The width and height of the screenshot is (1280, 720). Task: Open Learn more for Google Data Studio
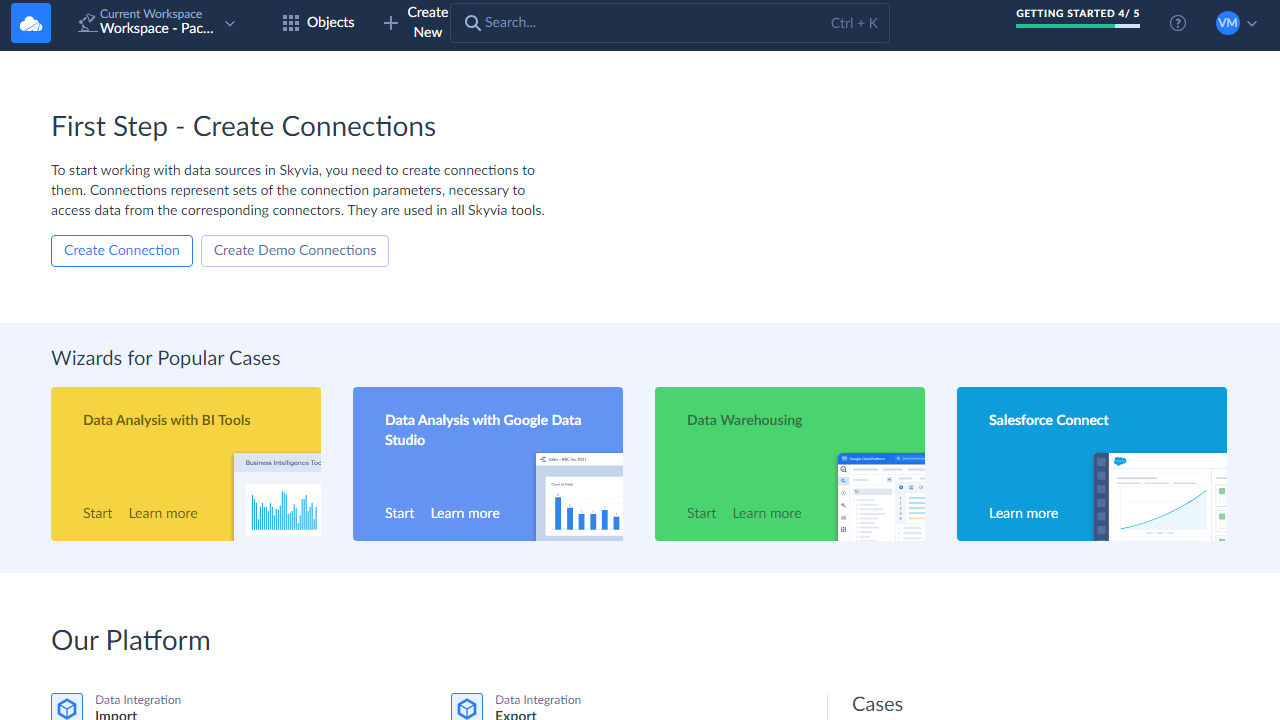(465, 513)
